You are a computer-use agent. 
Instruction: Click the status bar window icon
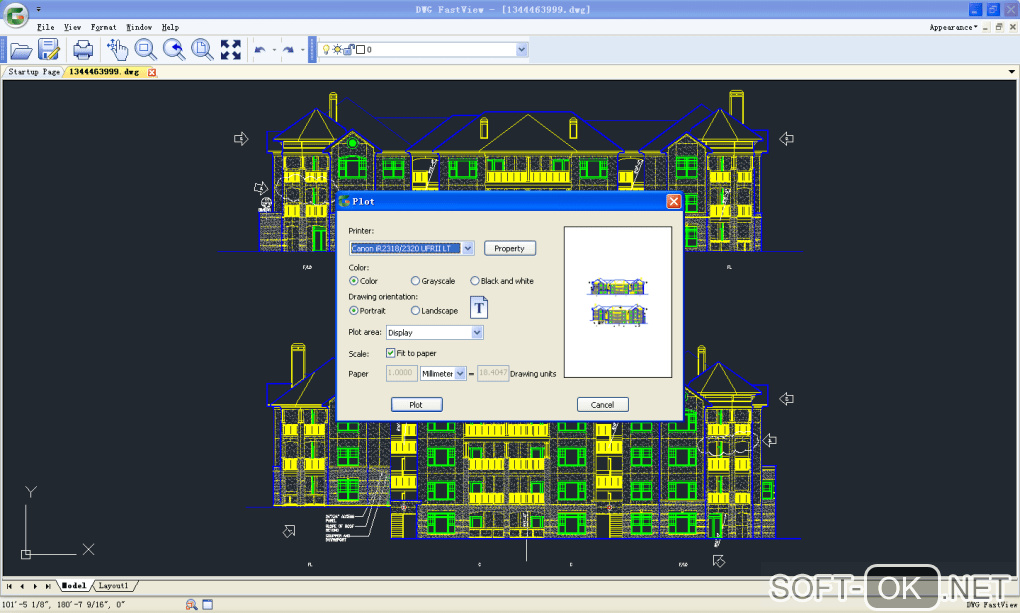click(208, 605)
